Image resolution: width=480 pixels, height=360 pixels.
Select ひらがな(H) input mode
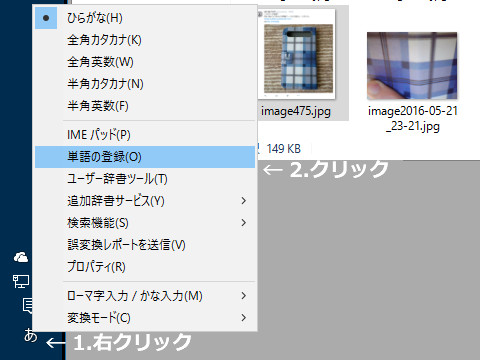[x=145, y=18]
